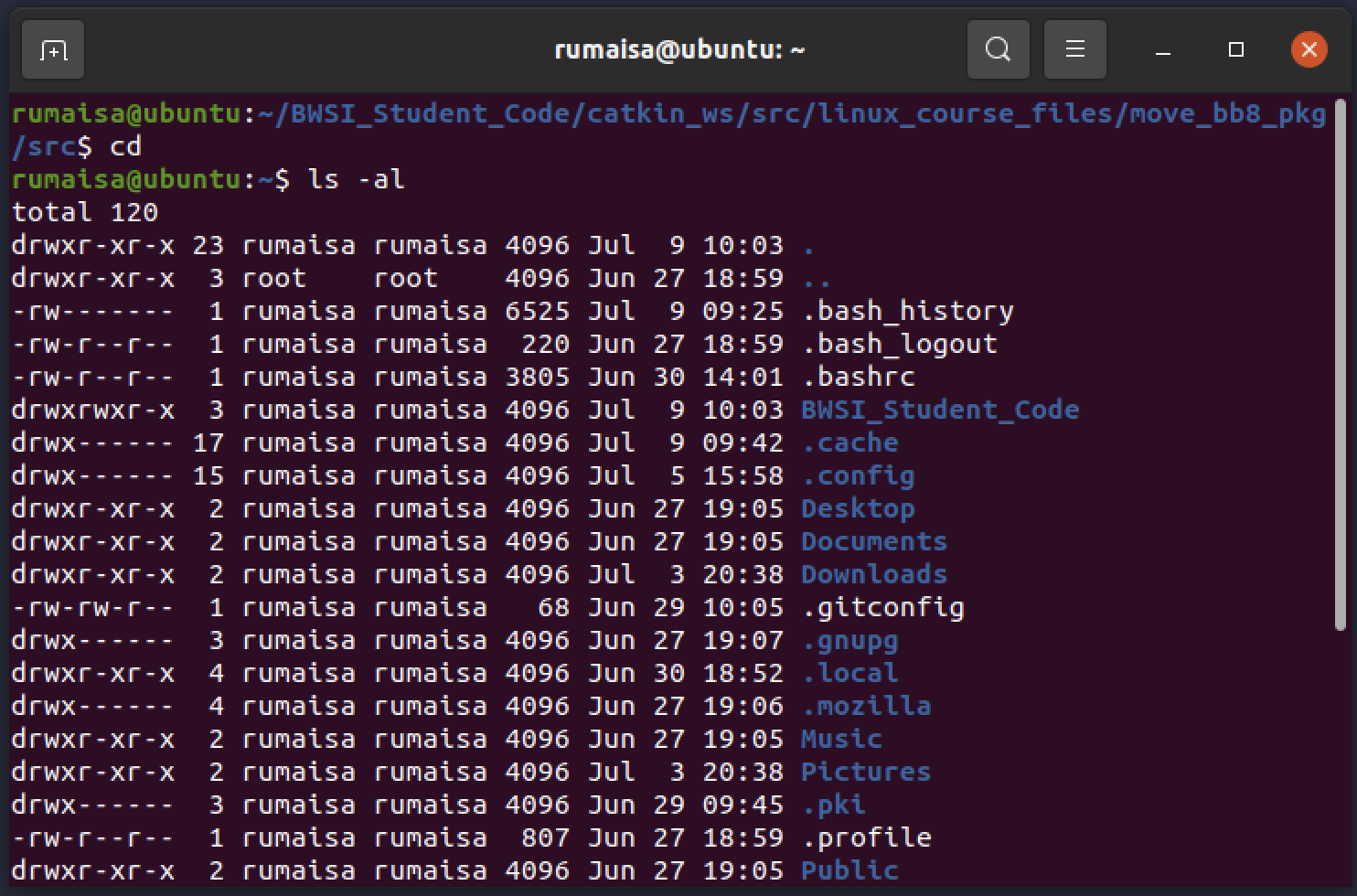This screenshot has width=1357, height=896.
Task: Click the 09:42 timestamp of .cache
Action: tap(743, 443)
